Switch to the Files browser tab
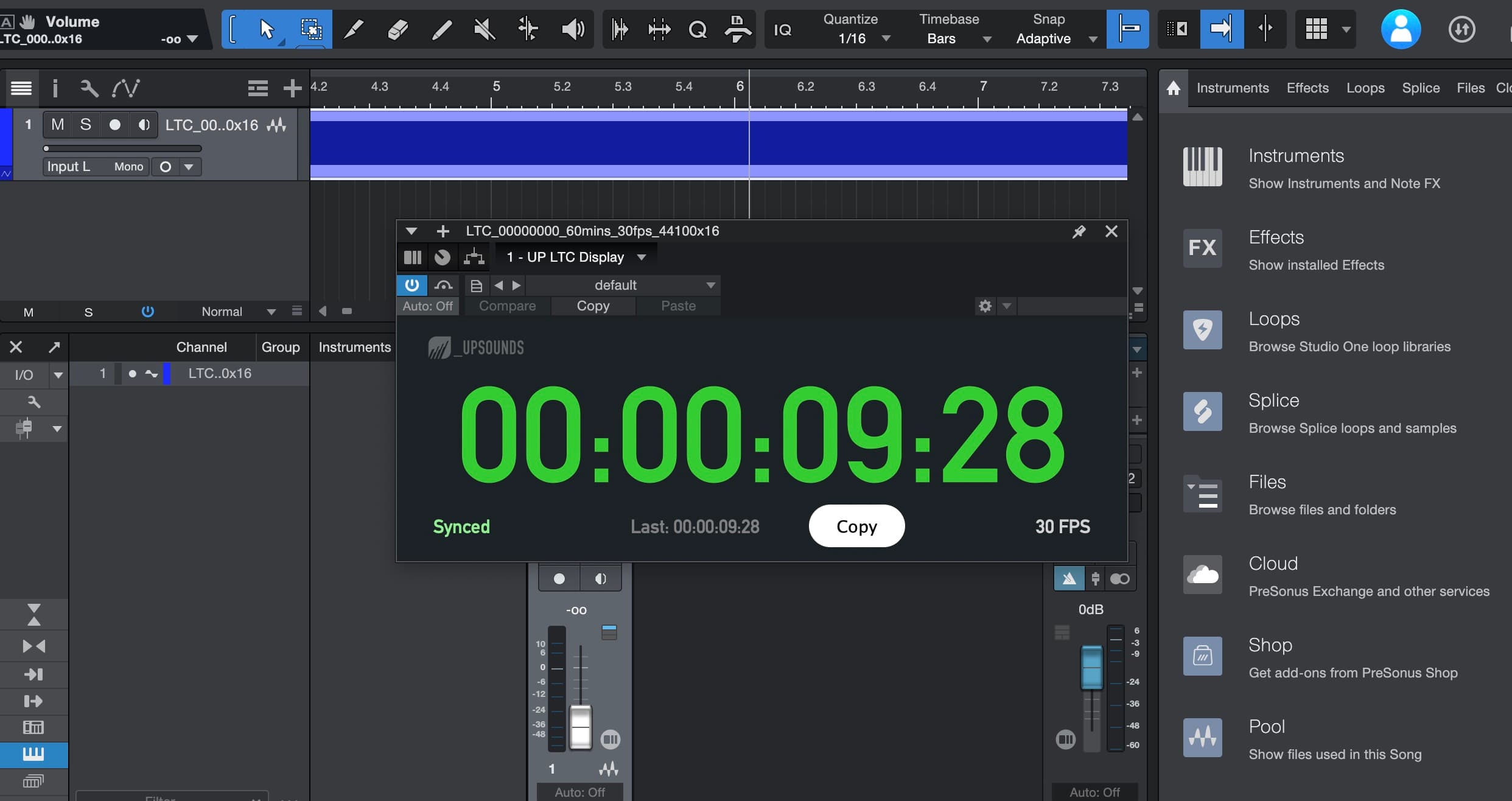 point(1471,88)
